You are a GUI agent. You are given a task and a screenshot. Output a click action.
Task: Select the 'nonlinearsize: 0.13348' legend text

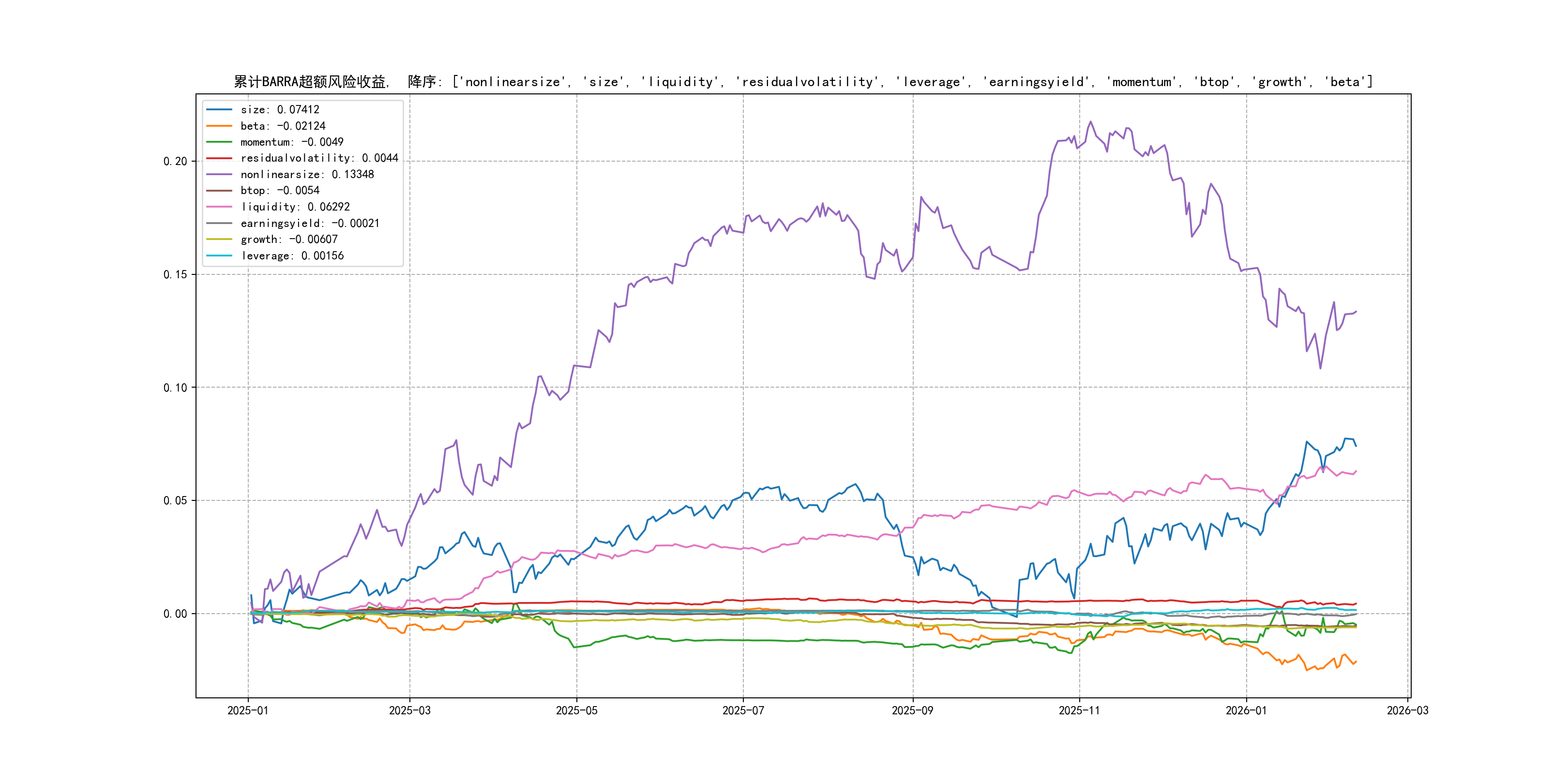coord(307,175)
